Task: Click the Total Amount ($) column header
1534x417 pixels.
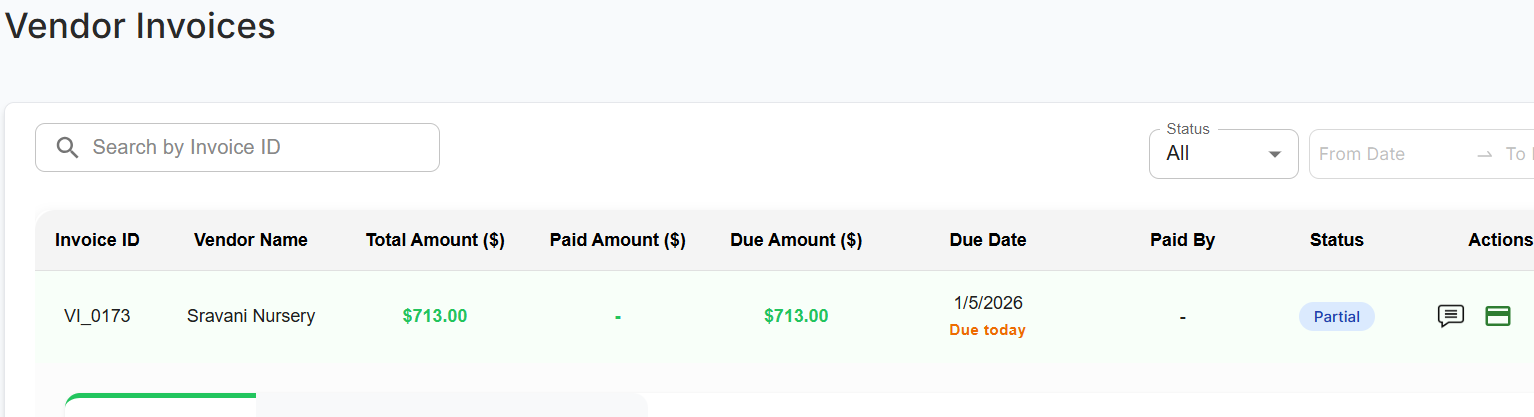Action: [435, 240]
